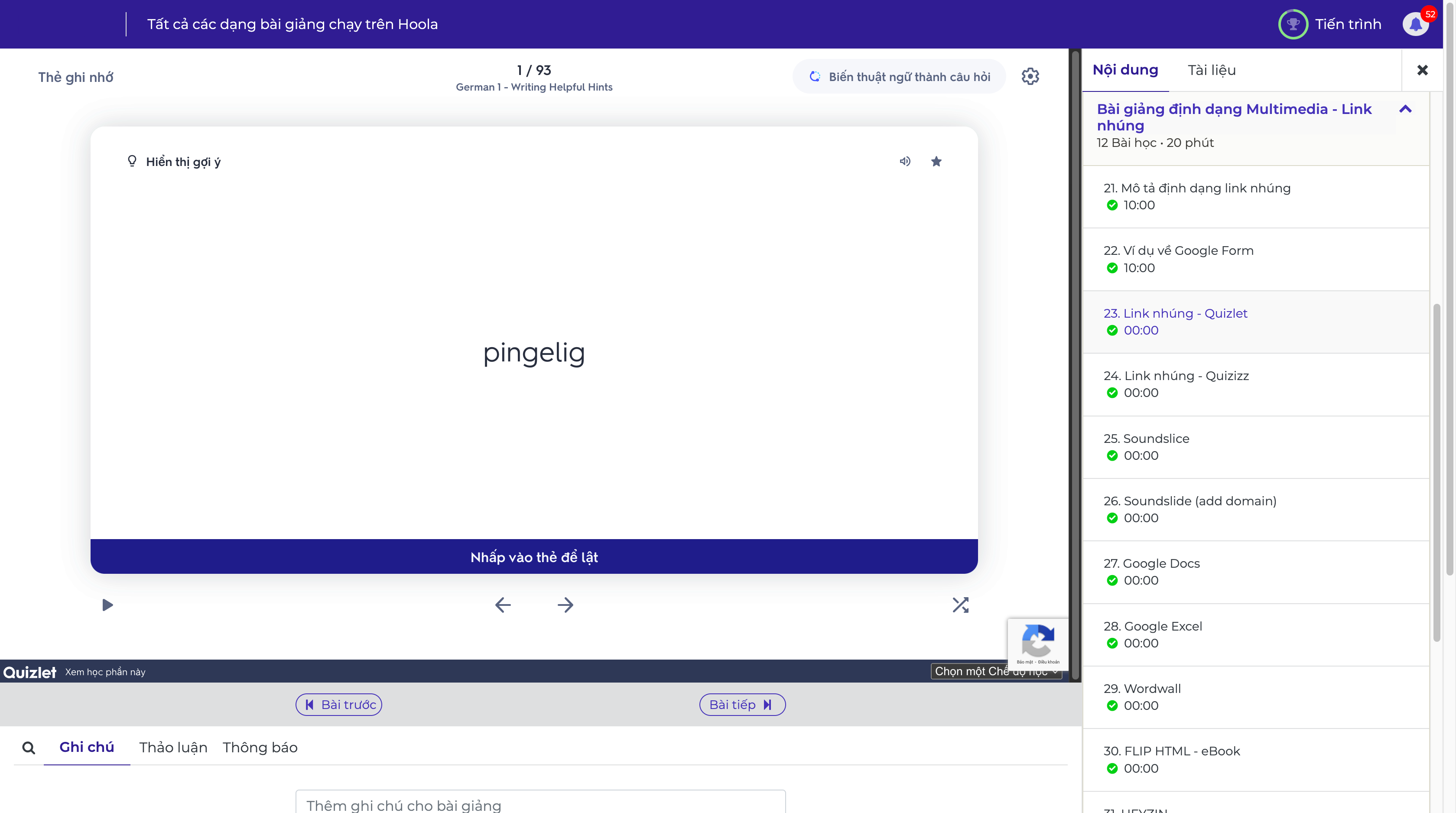The image size is (1456, 813).
Task: Start flashcard autoplay
Action: tap(107, 605)
